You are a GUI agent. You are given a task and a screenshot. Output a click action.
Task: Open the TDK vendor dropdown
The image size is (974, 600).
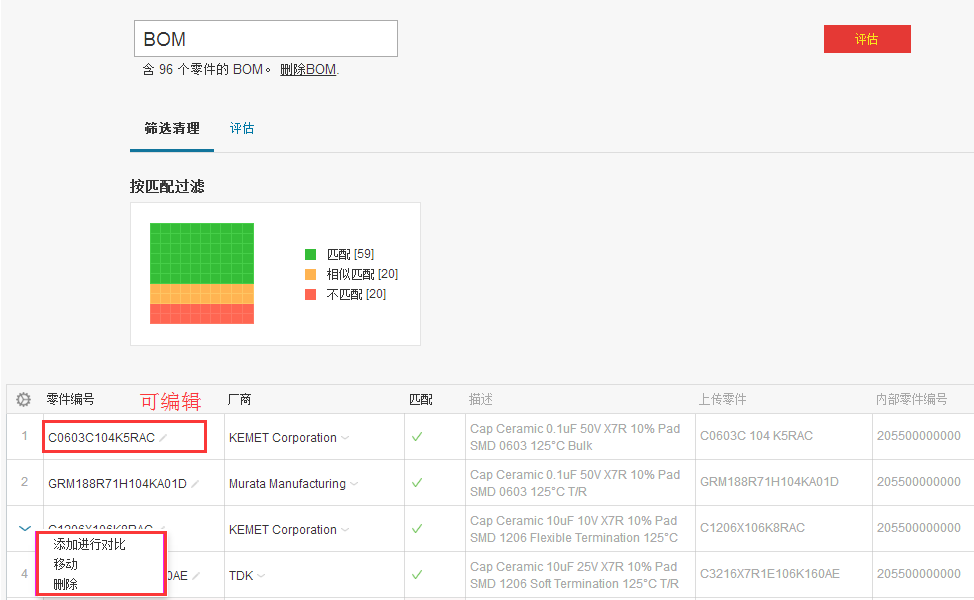[x=261, y=576]
